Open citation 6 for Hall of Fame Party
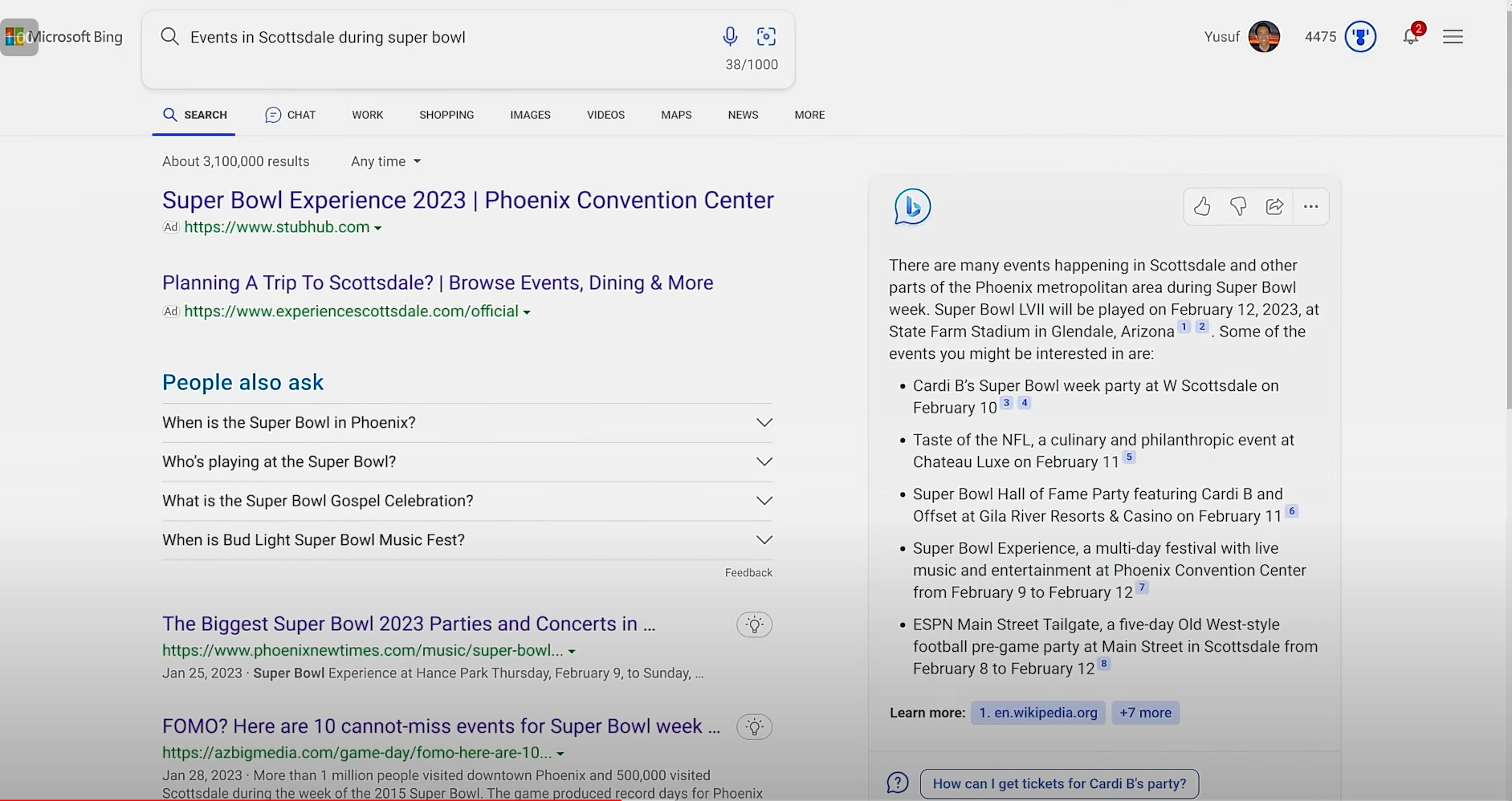Viewport: 1512px width, 801px height. (1291, 511)
